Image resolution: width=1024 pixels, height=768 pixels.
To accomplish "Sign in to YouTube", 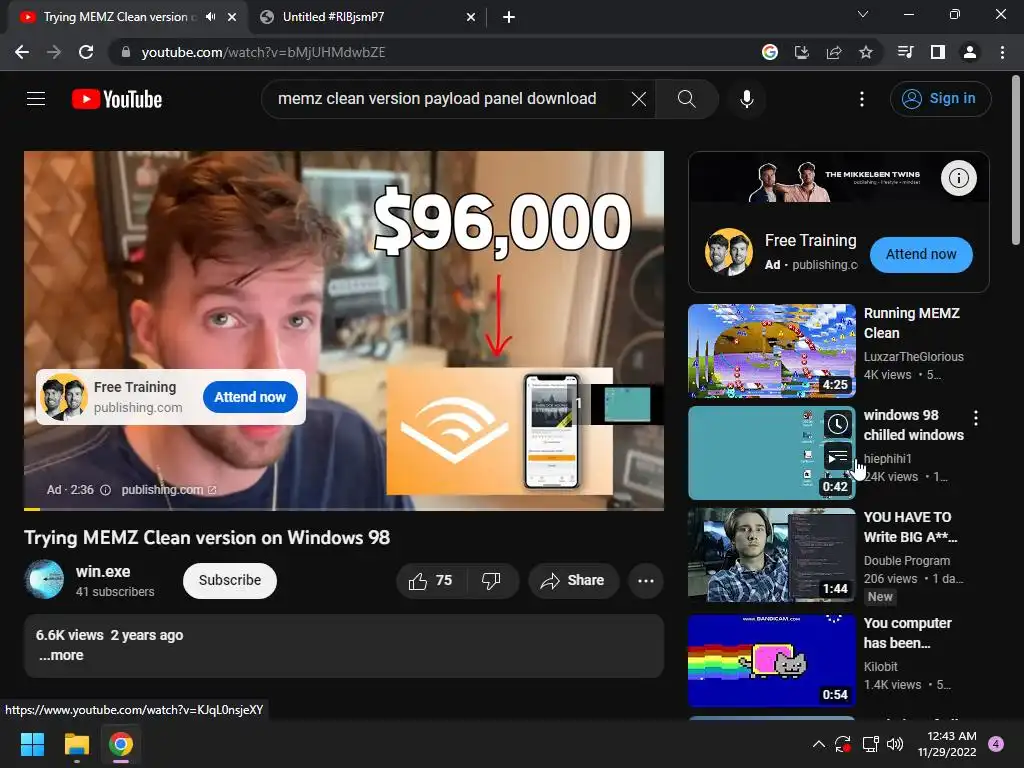I will click(940, 99).
